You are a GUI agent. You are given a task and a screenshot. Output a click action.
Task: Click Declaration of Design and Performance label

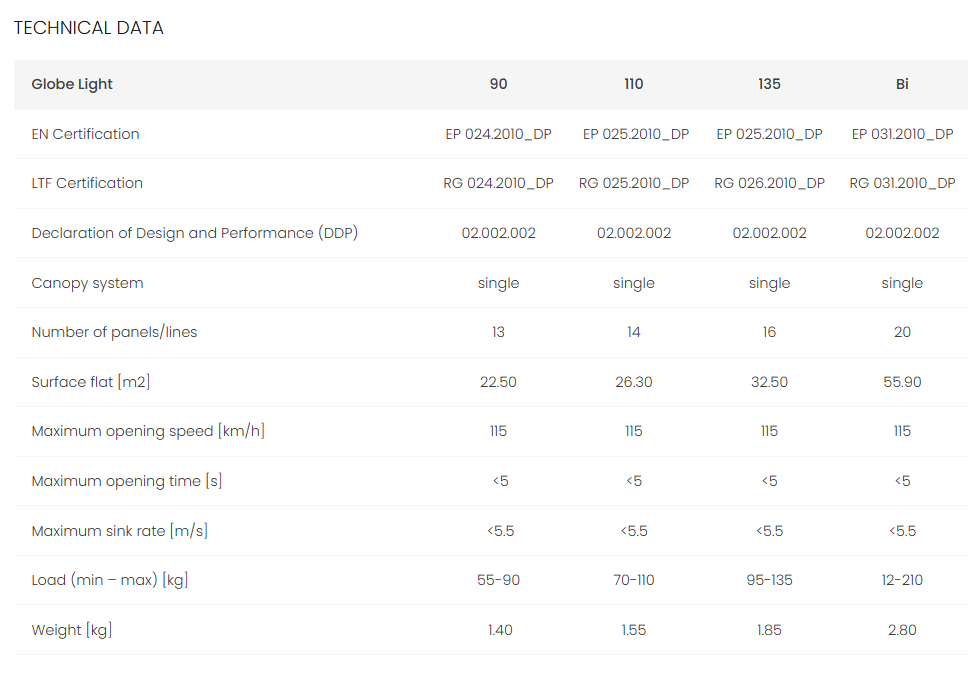click(x=194, y=233)
